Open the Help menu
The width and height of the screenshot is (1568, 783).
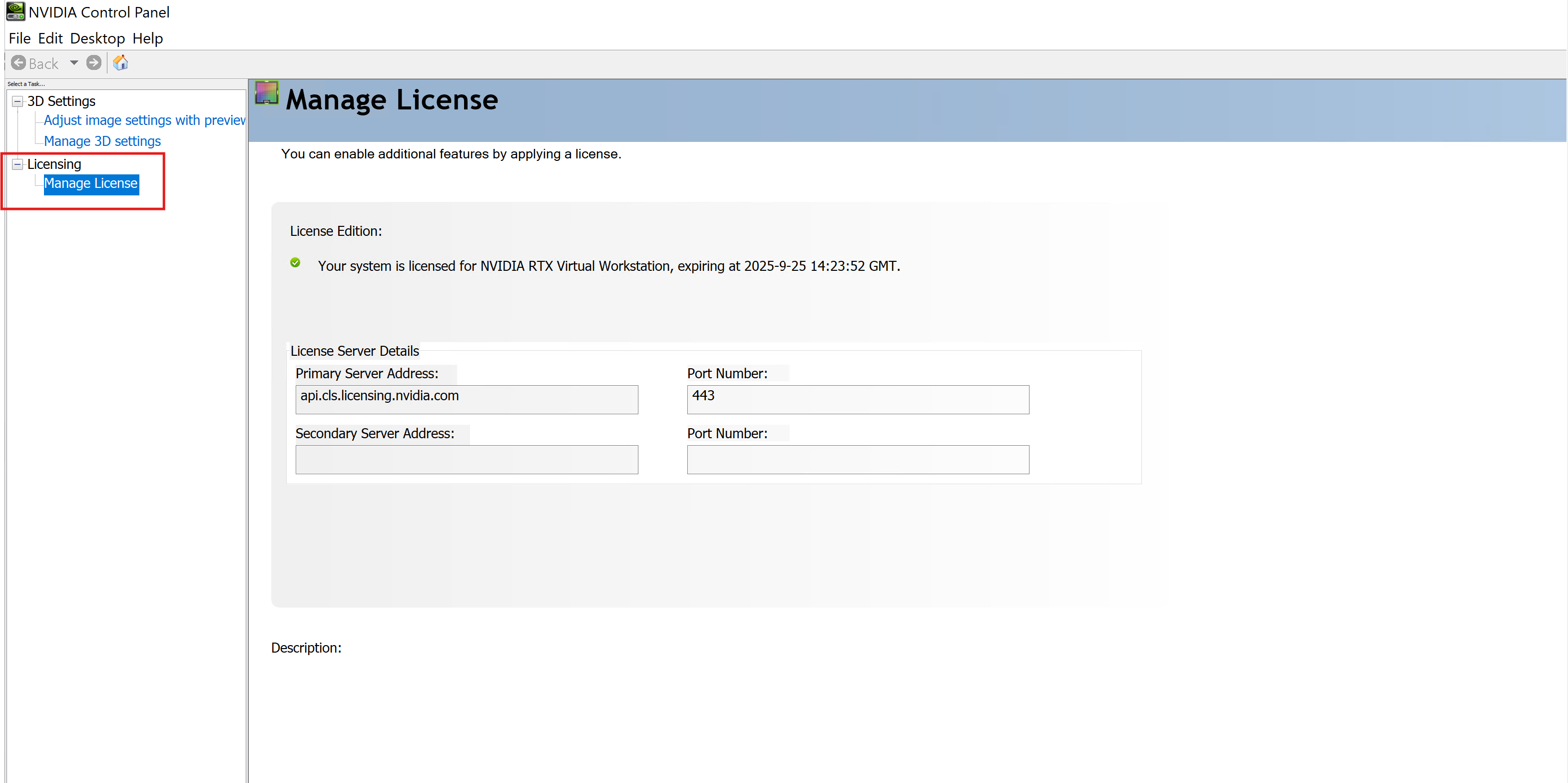pos(147,38)
